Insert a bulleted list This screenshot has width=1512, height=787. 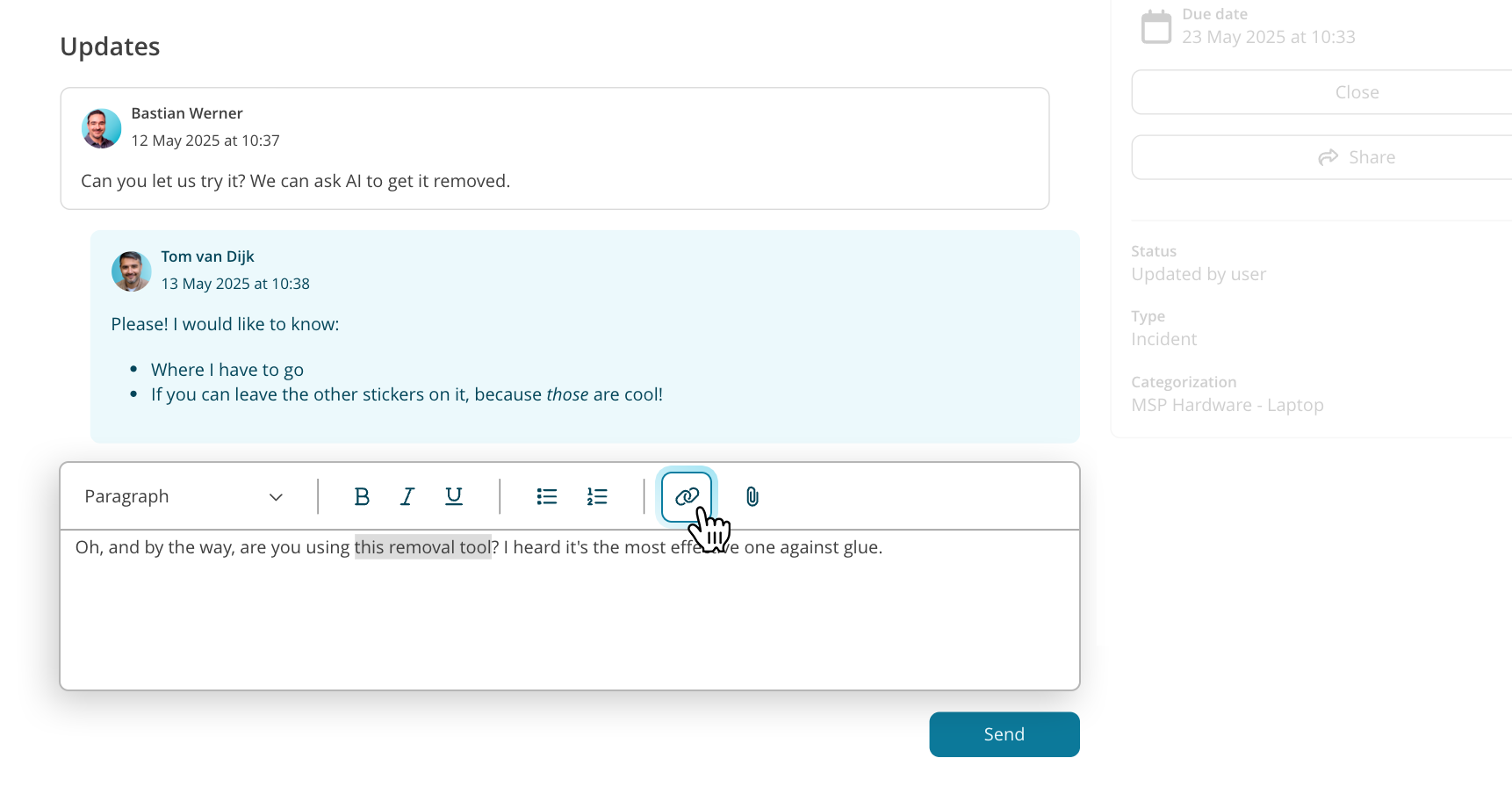pos(547,497)
